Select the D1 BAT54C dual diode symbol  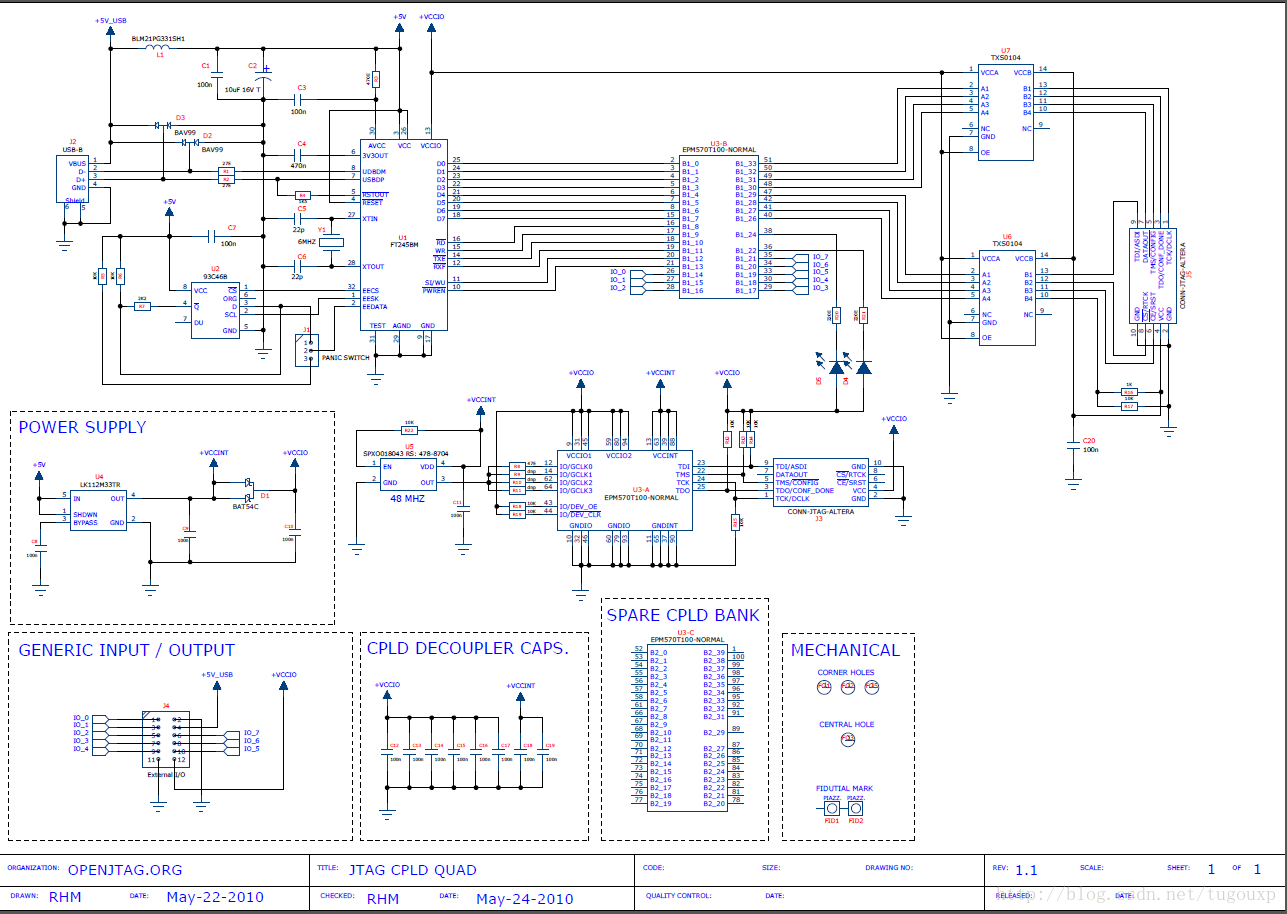point(247,490)
